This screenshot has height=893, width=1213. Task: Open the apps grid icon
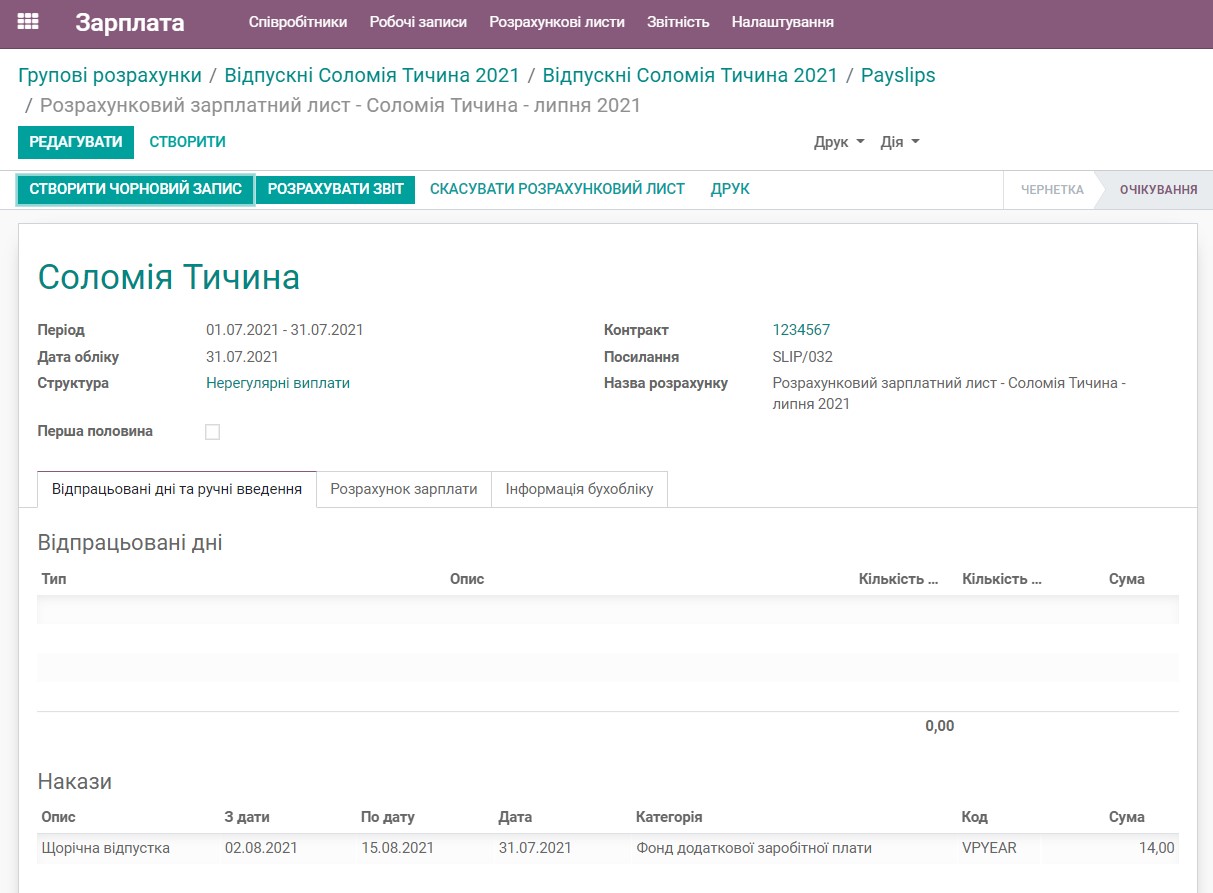(27, 20)
